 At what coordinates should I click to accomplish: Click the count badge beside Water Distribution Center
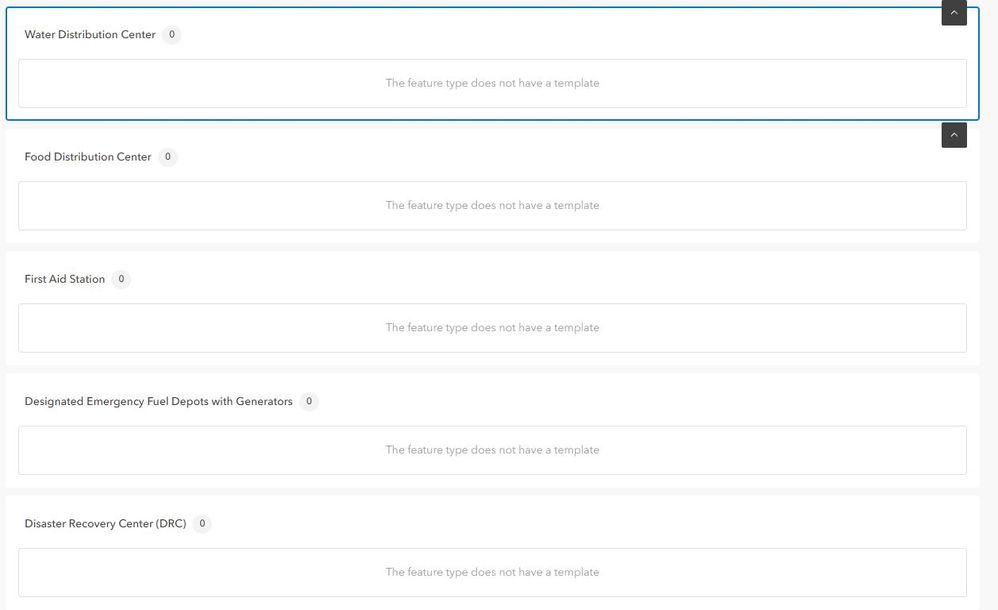172,35
